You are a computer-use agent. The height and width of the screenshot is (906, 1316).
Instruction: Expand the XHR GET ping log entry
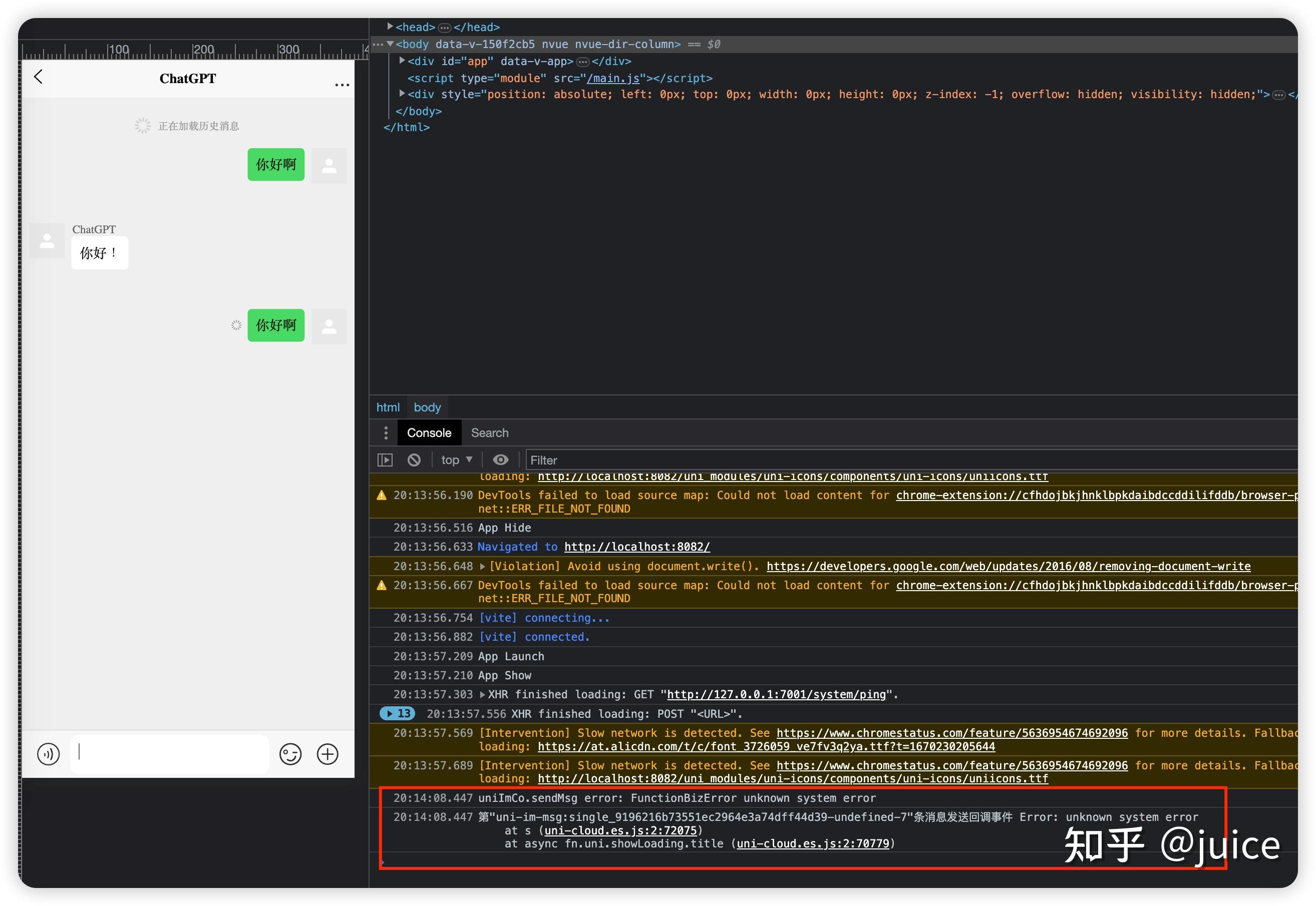(482, 694)
